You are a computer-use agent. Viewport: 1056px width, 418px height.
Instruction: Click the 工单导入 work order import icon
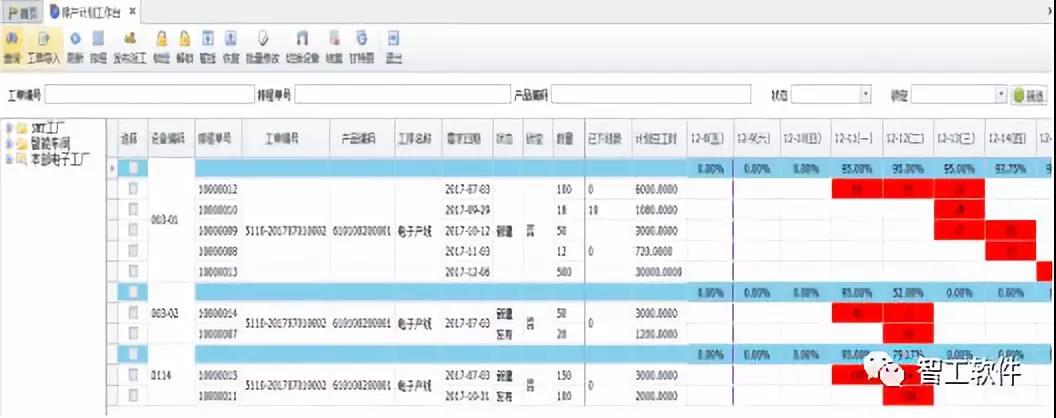pos(43,45)
